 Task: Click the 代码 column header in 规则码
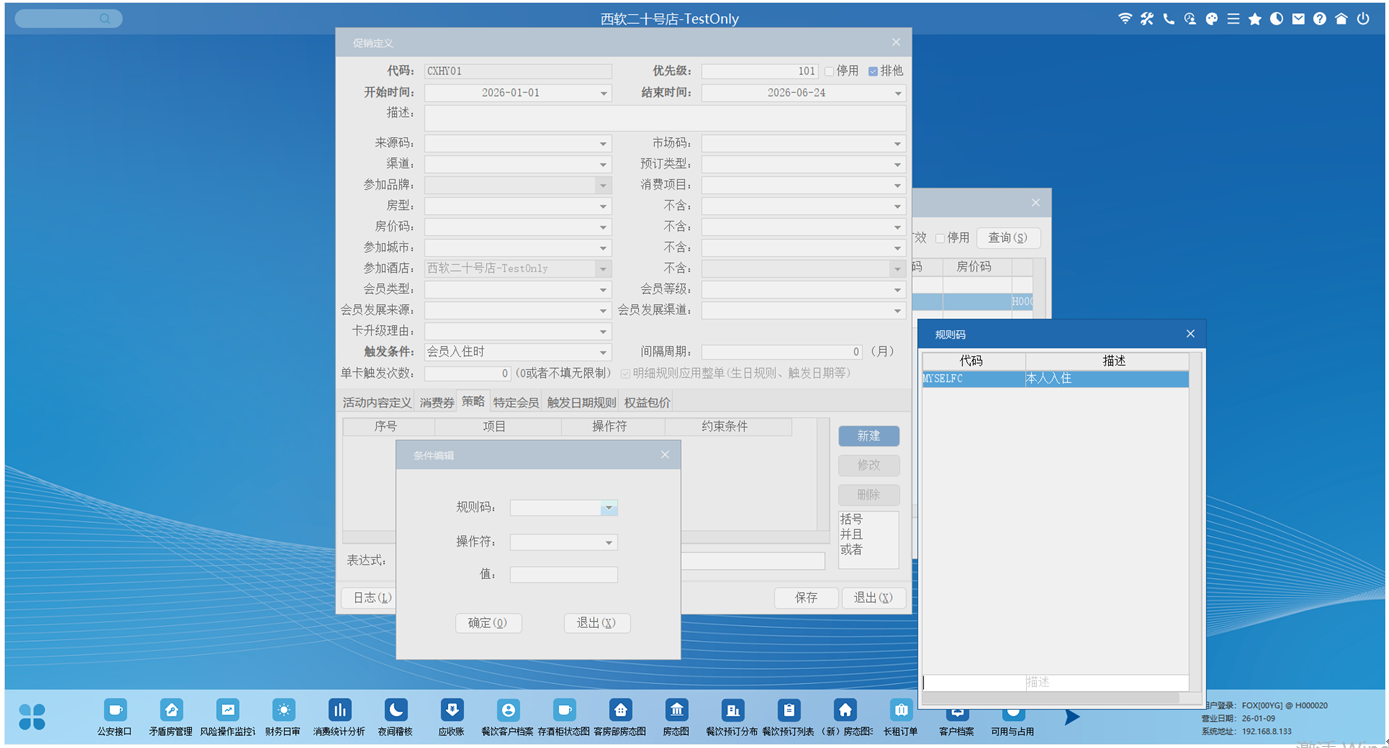click(973, 361)
